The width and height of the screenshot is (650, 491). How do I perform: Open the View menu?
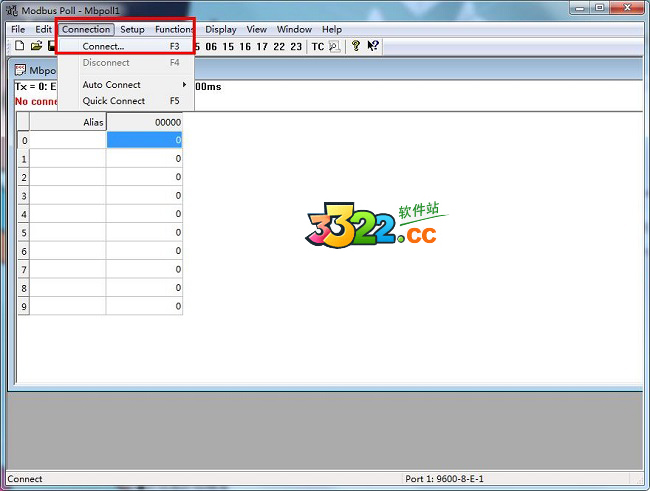pos(257,30)
